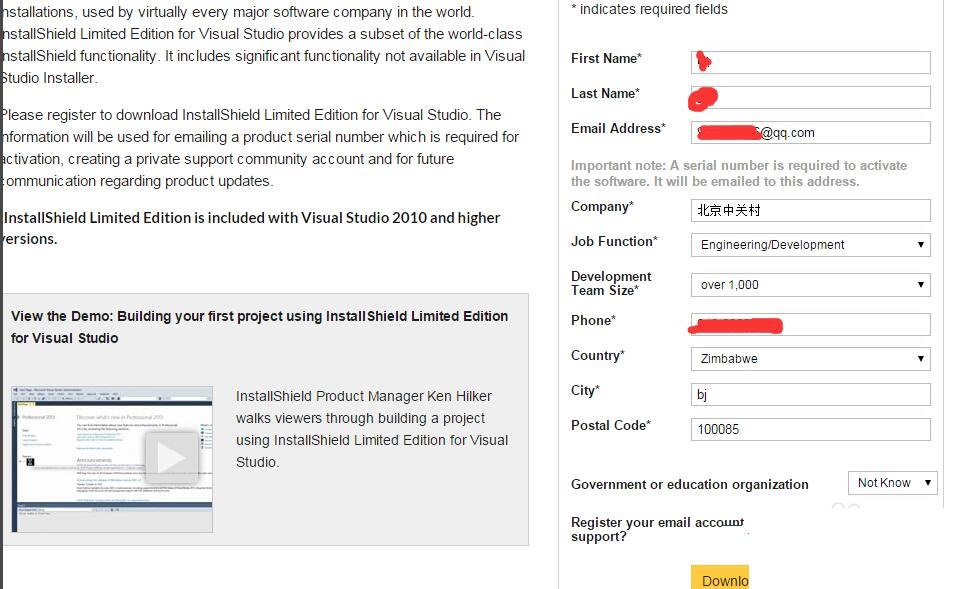Open the Job Function dropdown

coord(810,245)
